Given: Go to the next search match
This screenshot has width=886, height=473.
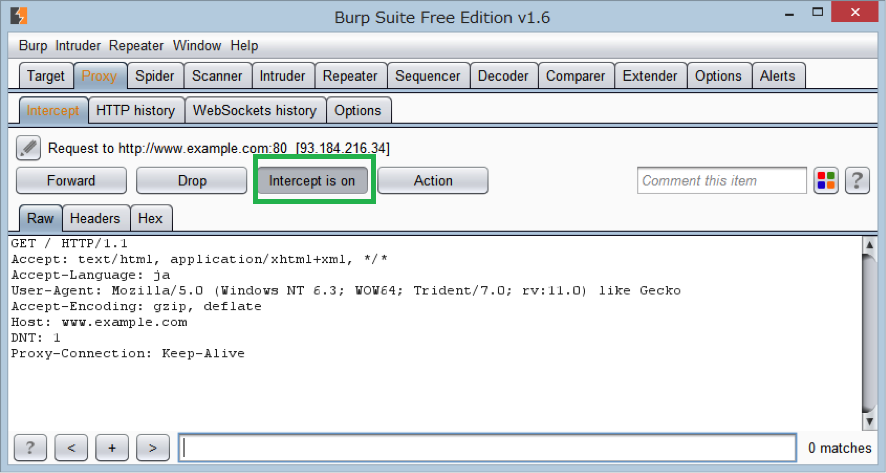Looking at the screenshot, I should [x=153, y=448].
